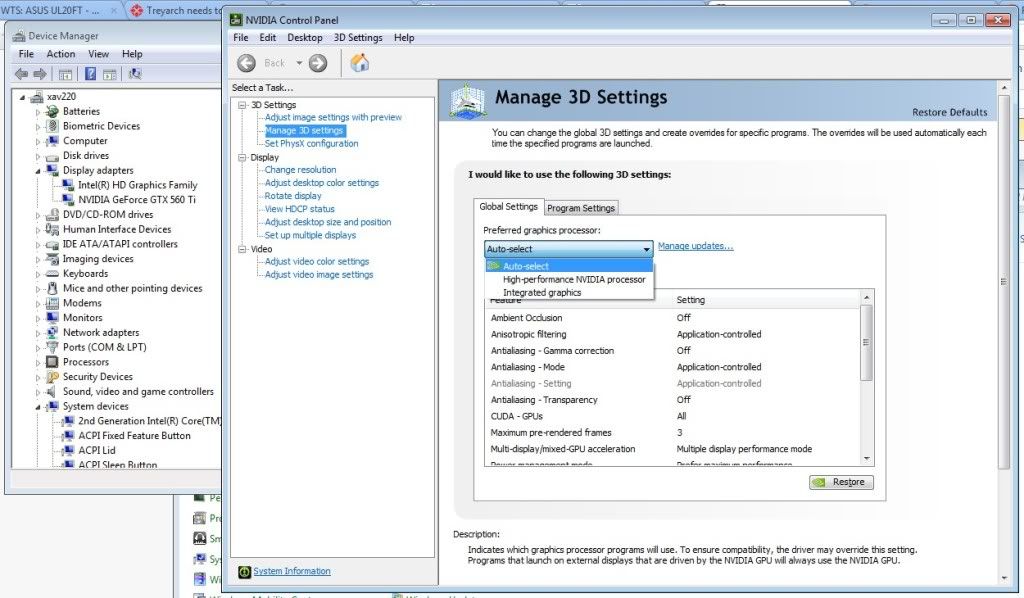Click the Forward arrow in NVIDIA toolbar
Image resolution: width=1024 pixels, height=598 pixels.
[x=318, y=63]
